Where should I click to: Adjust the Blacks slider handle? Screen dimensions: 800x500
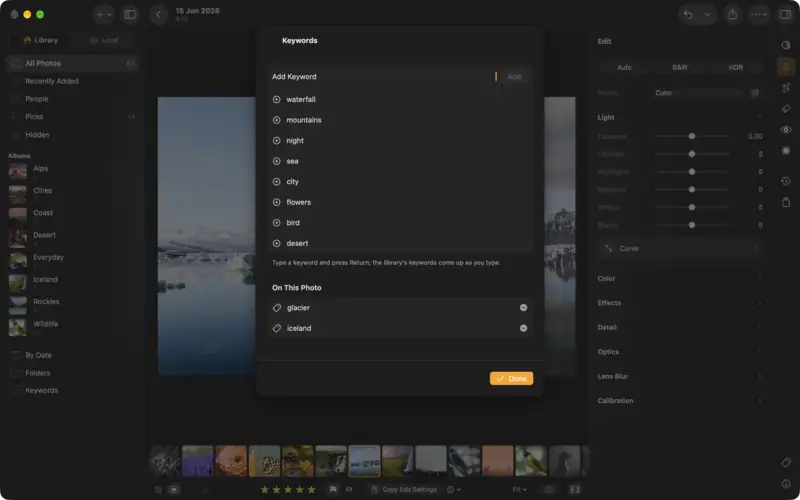[692, 225]
